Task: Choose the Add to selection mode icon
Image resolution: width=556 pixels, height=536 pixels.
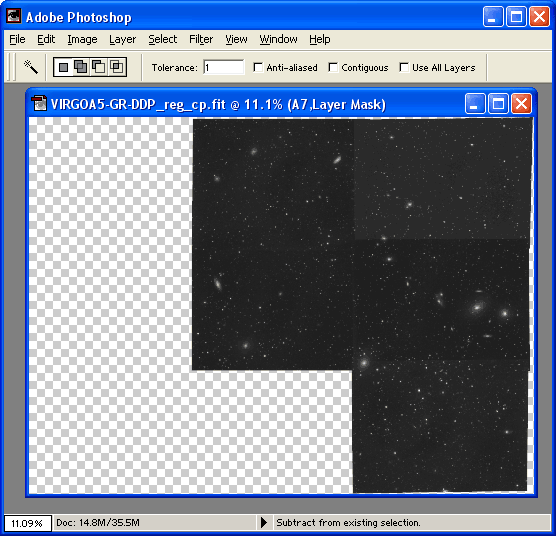Action: tap(81, 67)
